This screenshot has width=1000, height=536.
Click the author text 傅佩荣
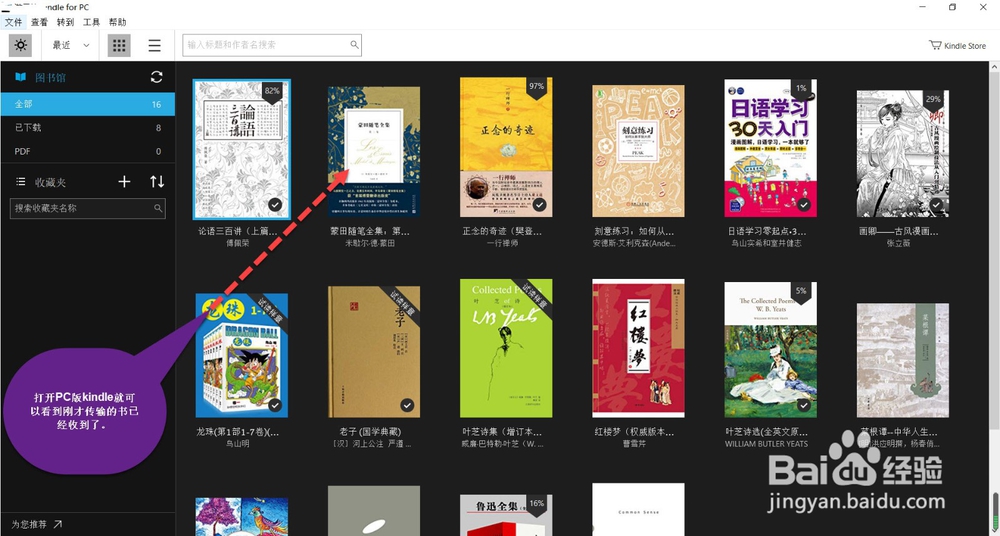[237, 243]
